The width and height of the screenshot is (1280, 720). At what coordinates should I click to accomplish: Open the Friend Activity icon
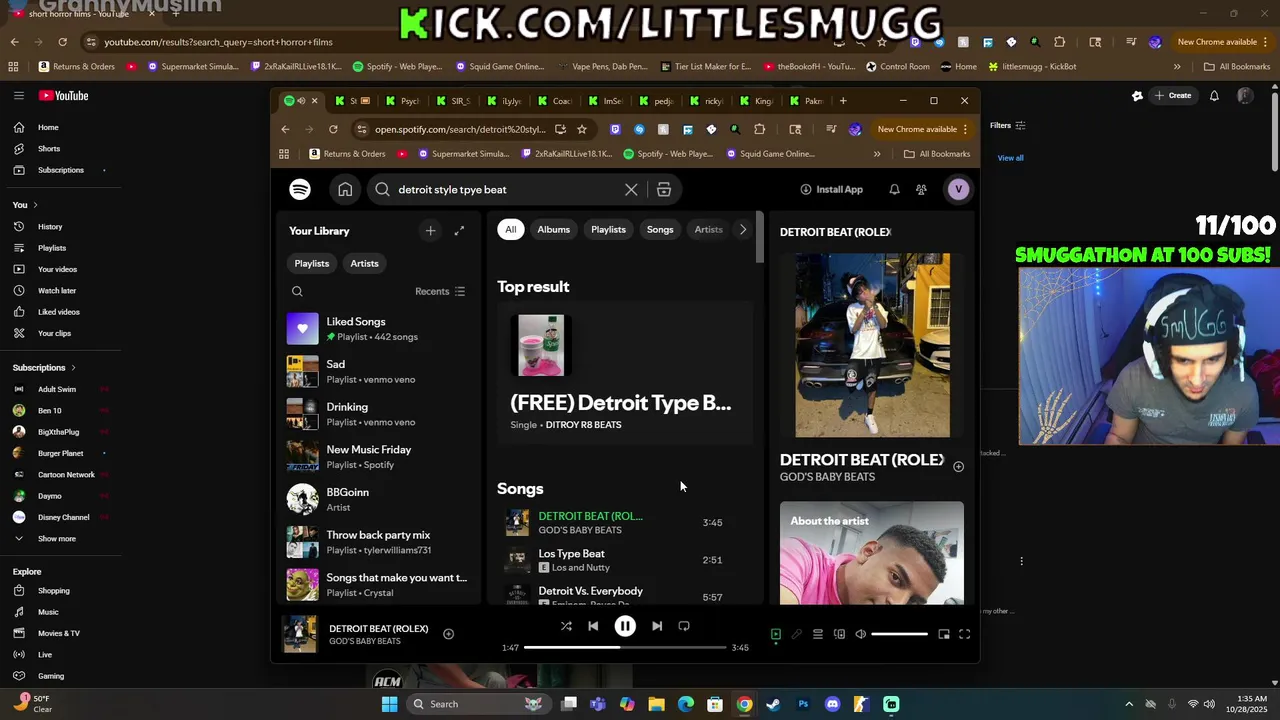tap(921, 189)
